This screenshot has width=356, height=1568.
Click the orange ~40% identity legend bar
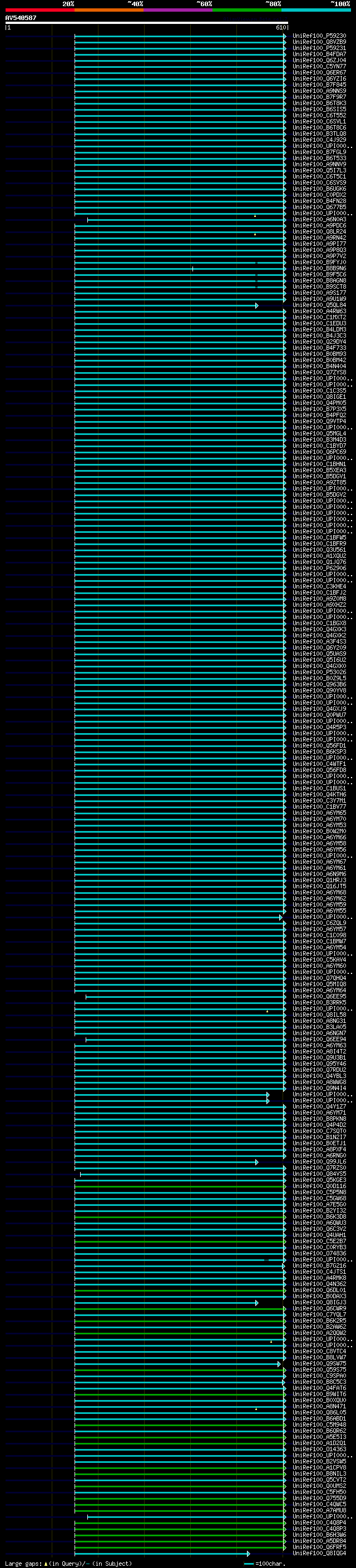point(109,10)
